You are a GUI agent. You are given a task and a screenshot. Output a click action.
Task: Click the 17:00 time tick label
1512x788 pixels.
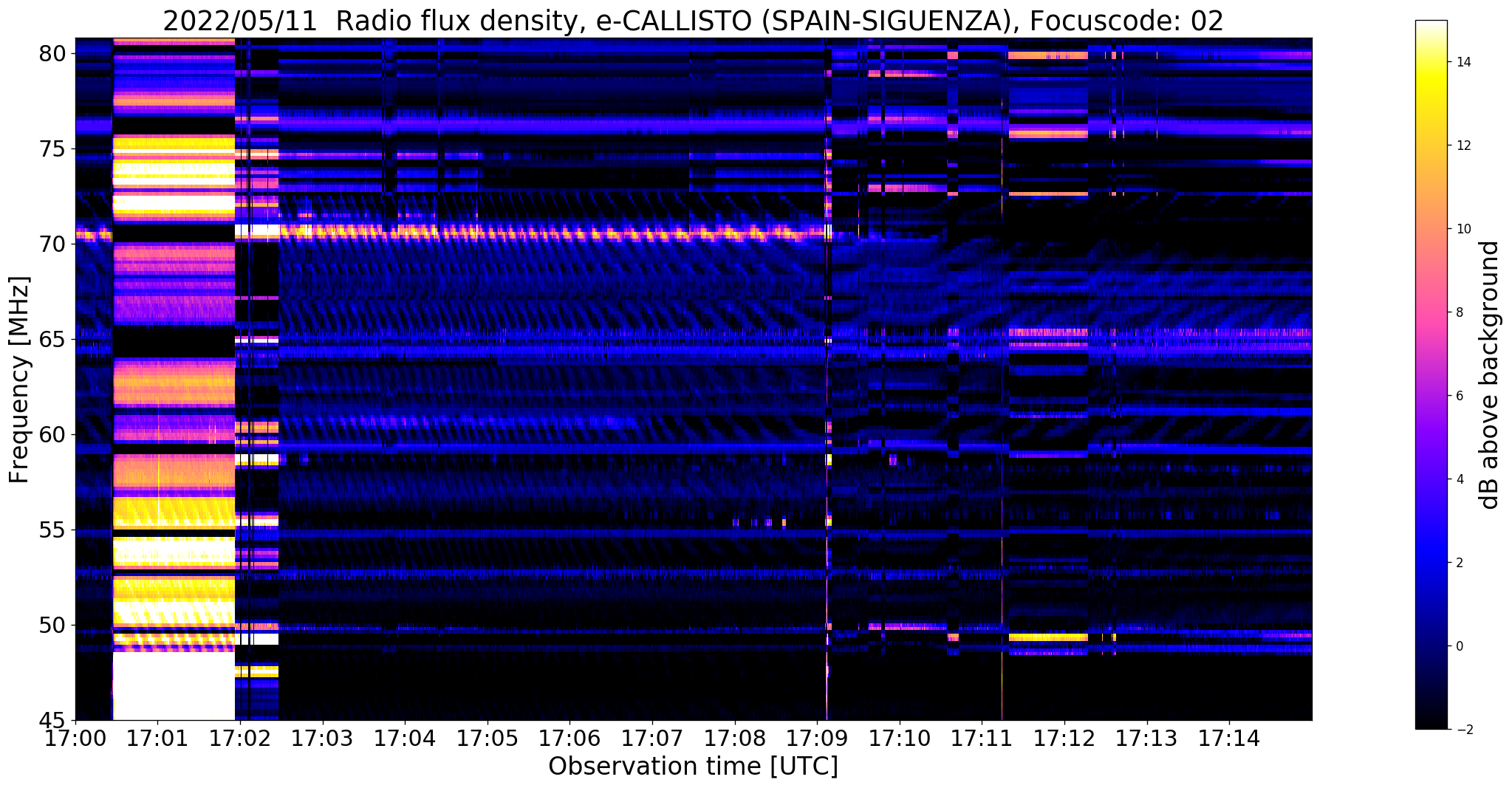[x=75, y=738]
